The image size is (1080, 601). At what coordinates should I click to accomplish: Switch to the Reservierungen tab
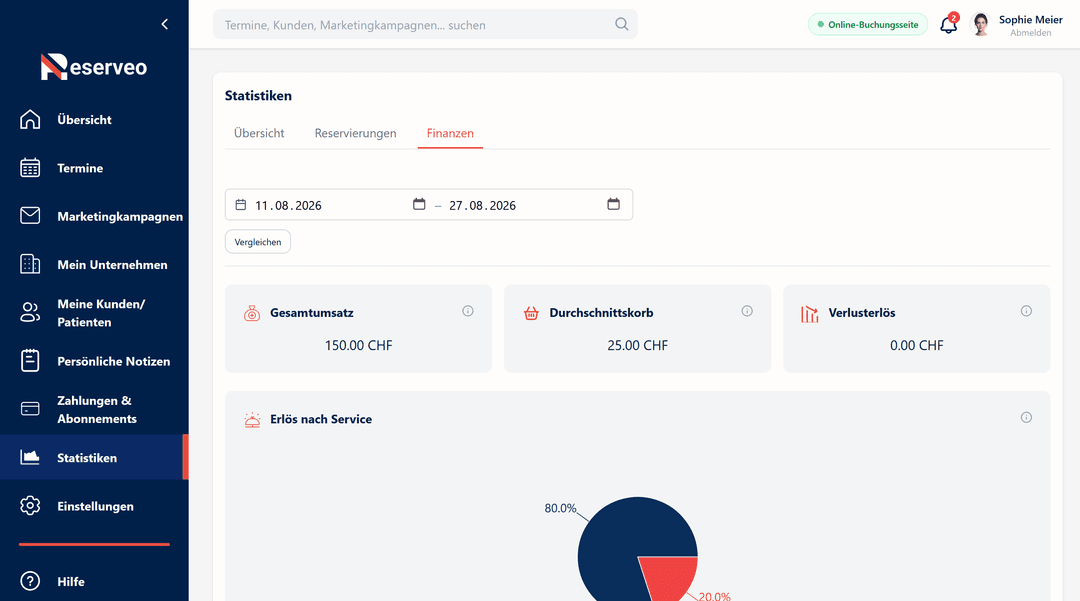(x=355, y=134)
